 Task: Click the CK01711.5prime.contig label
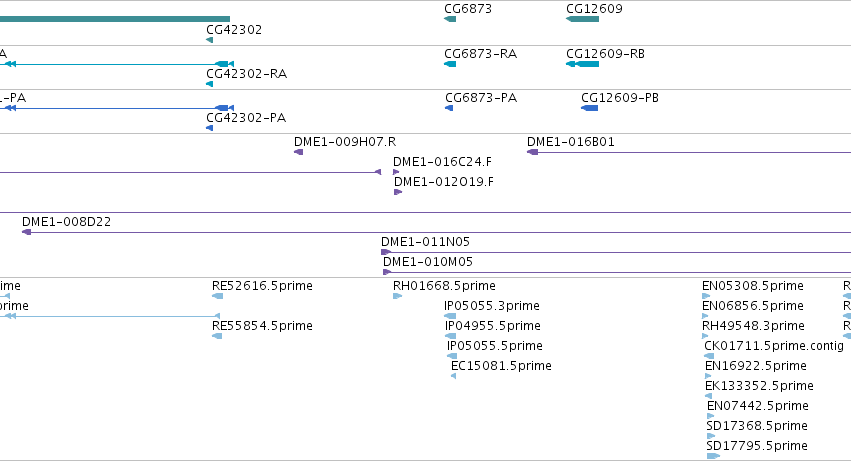tap(774, 346)
